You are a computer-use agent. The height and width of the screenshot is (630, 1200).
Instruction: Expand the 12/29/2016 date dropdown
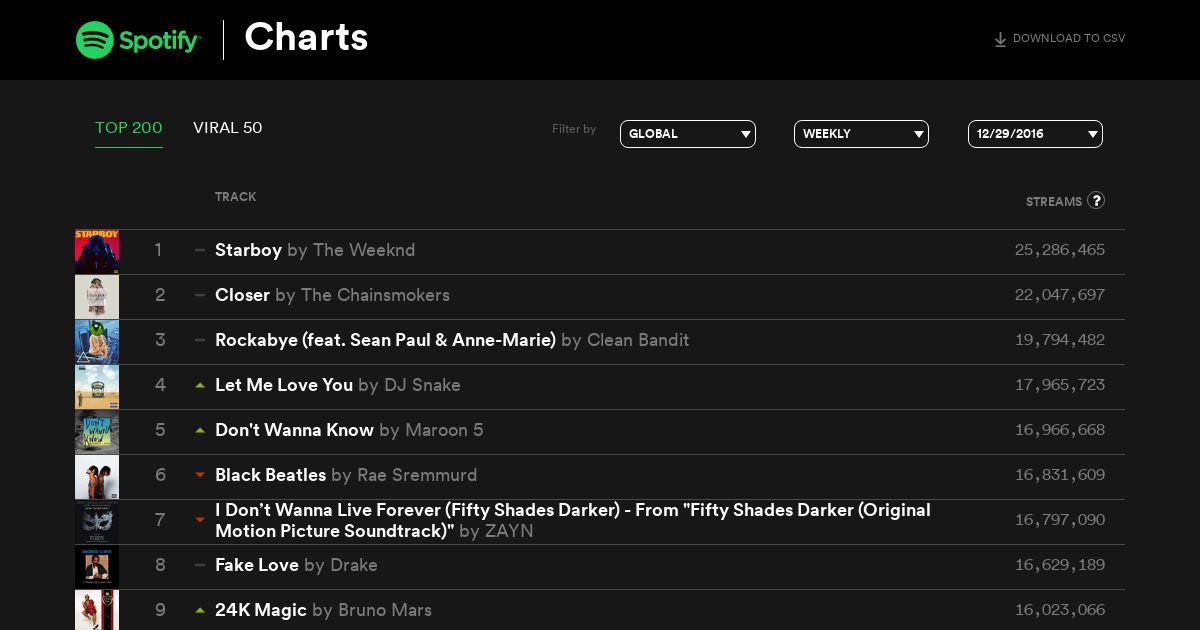coord(1035,134)
